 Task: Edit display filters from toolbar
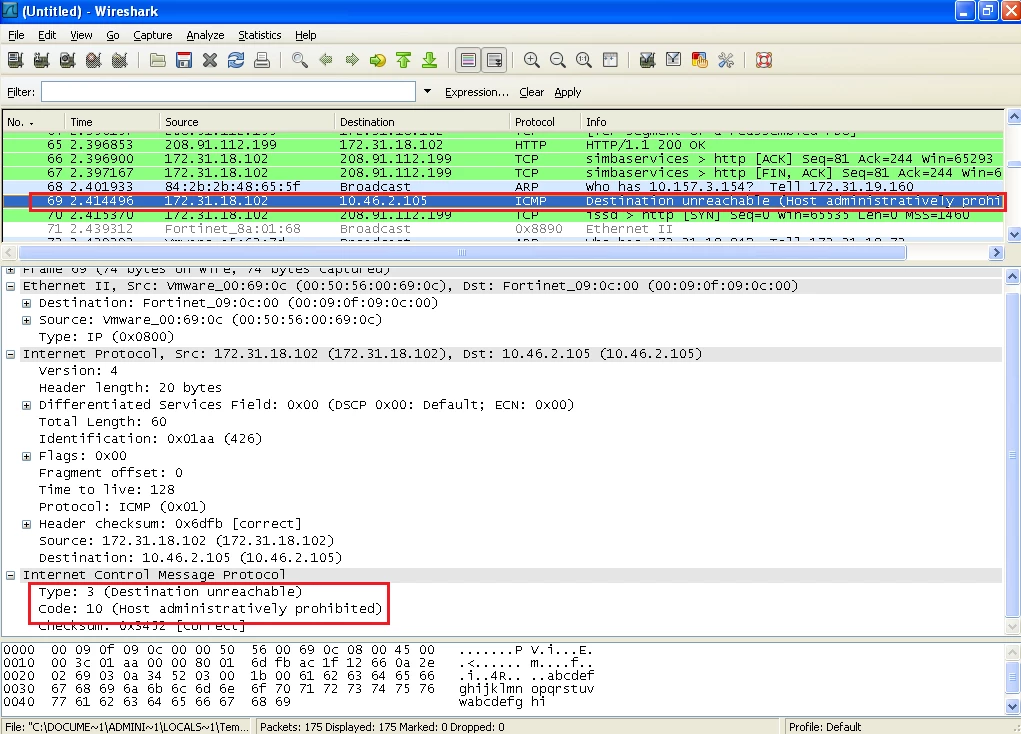pyautogui.click(x=673, y=61)
